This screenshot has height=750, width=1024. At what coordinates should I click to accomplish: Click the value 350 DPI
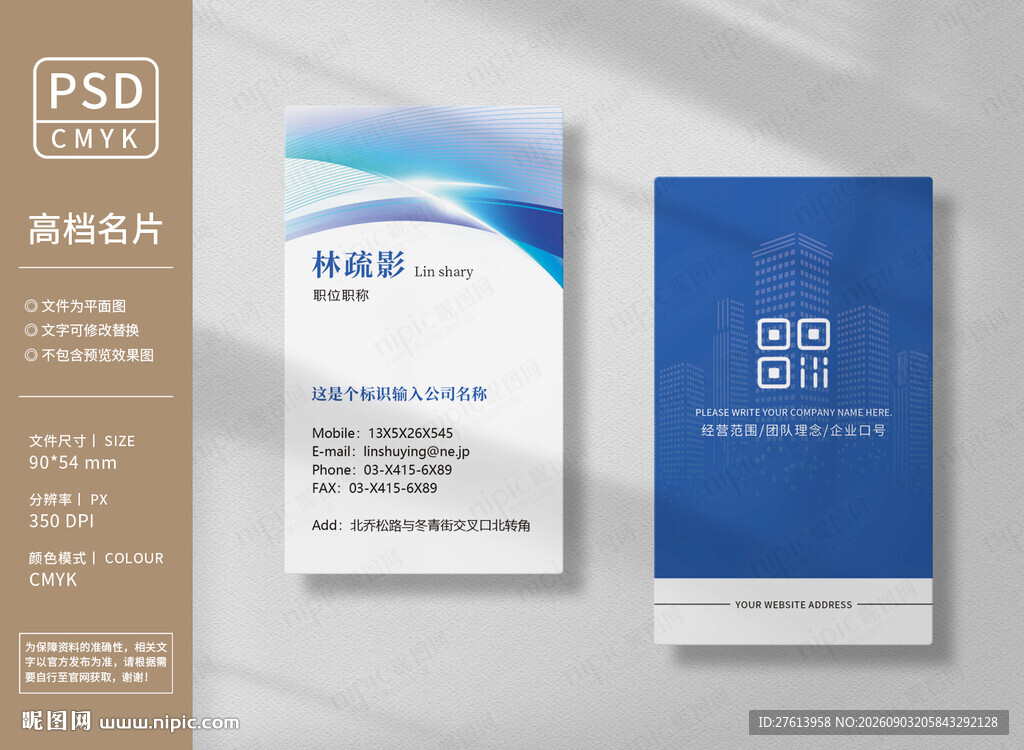[61, 521]
